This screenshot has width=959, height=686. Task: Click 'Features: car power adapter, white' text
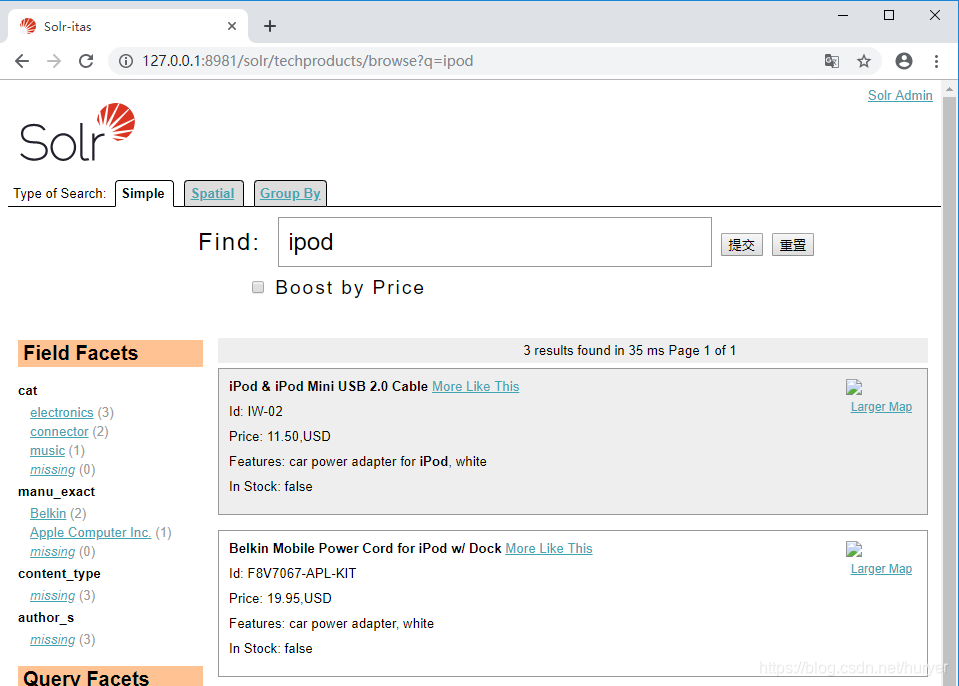(331, 624)
